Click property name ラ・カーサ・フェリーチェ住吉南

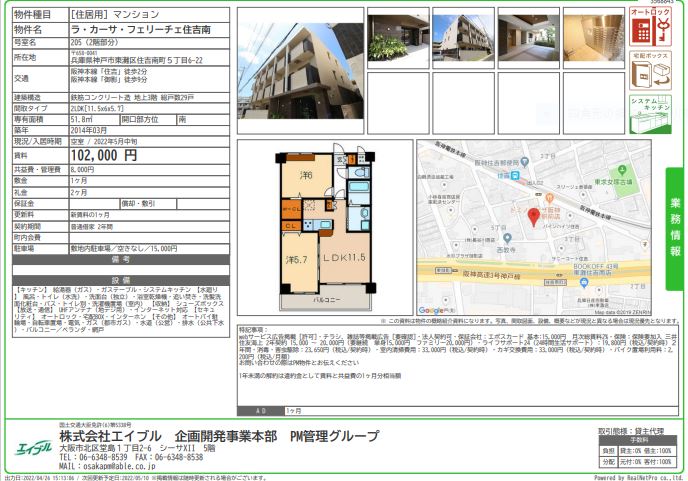[x=140, y=29]
